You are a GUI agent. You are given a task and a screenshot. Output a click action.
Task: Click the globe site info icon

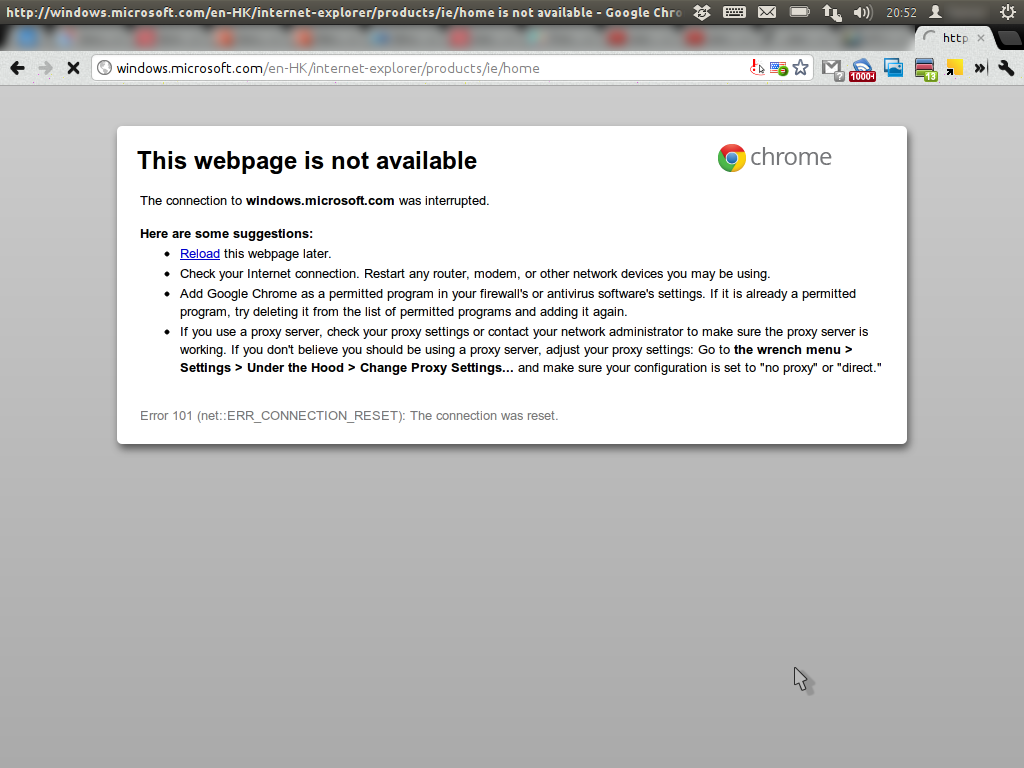click(x=104, y=68)
